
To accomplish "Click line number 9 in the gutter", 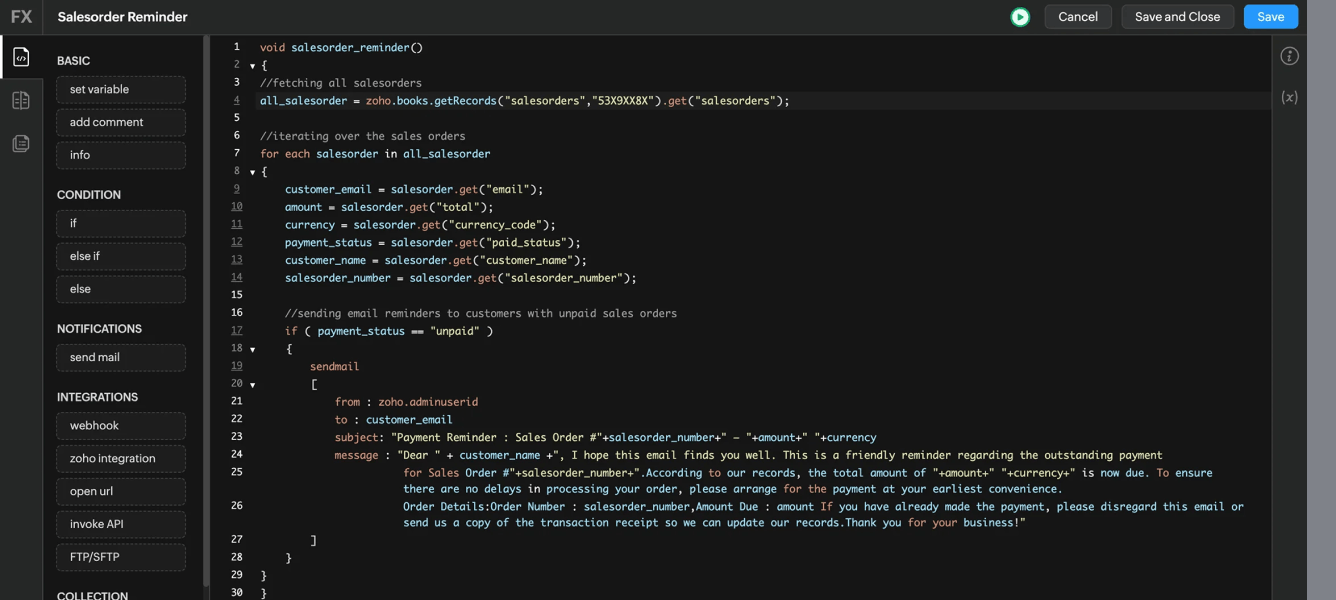I will click(237, 189).
